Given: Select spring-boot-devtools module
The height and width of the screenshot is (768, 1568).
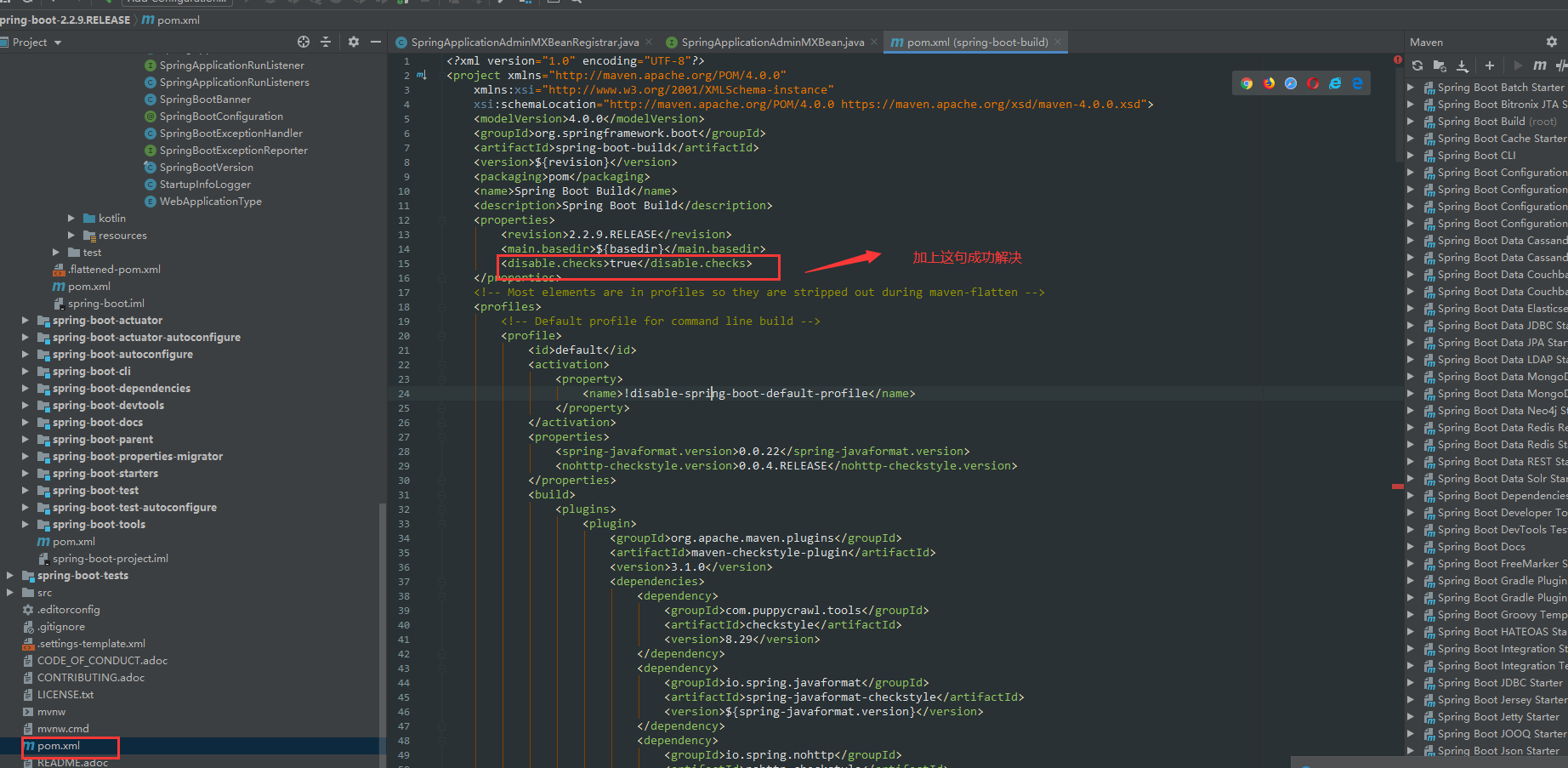Looking at the screenshot, I should pos(108,406).
